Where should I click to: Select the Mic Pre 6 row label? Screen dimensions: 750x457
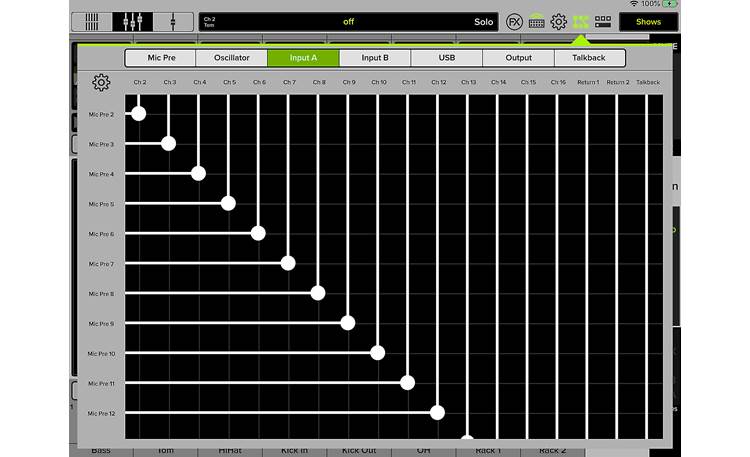point(101,234)
